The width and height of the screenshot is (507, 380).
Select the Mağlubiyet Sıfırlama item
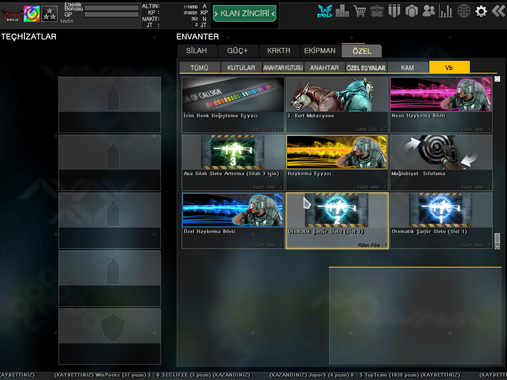(x=441, y=162)
